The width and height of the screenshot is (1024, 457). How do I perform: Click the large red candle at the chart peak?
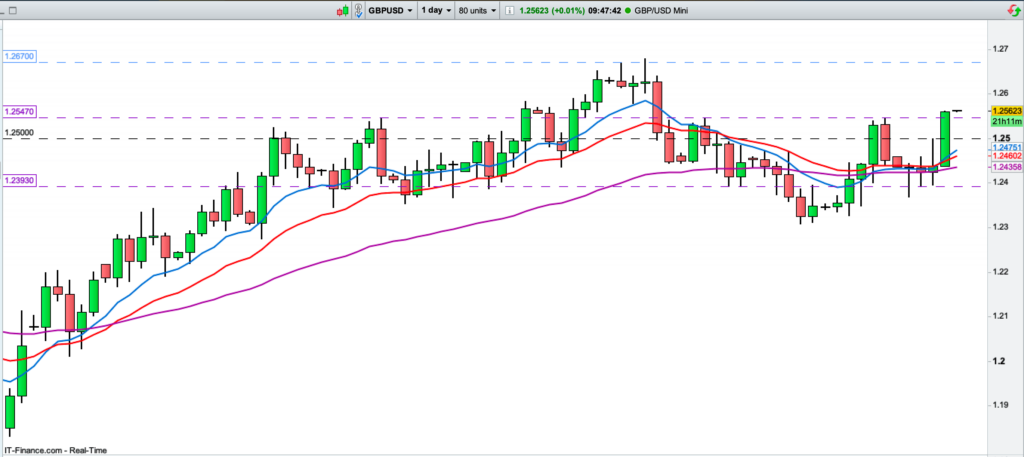point(657,107)
